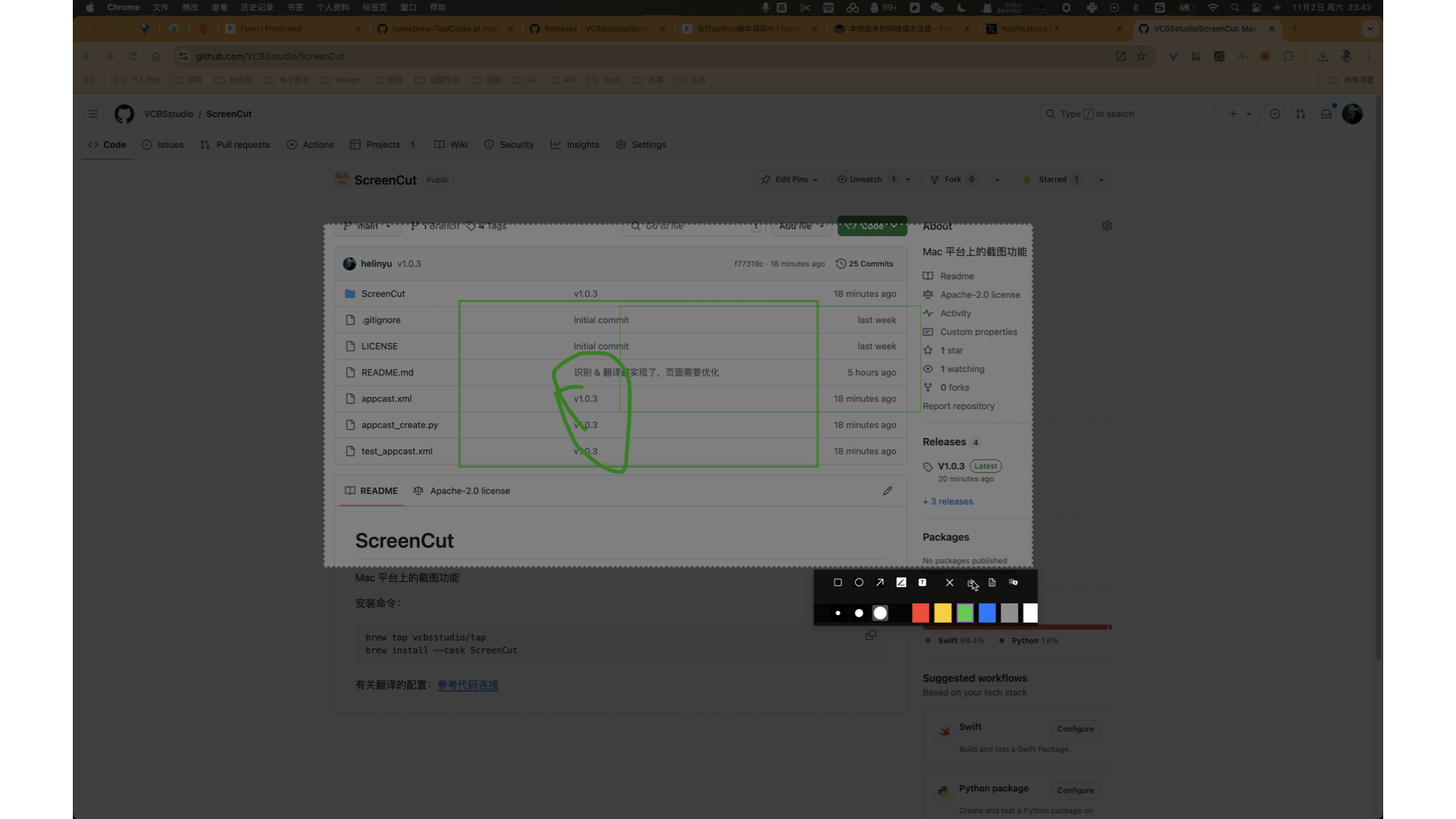Screen dimensions: 1456x819
Task: Open the + 3 releases link
Action: click(948, 501)
